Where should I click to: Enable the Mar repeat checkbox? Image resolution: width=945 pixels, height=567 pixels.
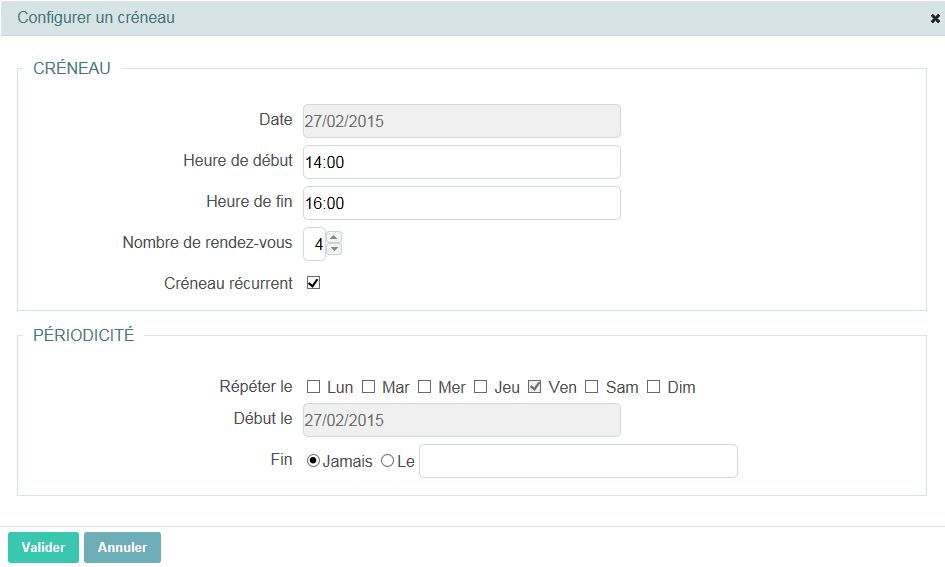click(368, 387)
